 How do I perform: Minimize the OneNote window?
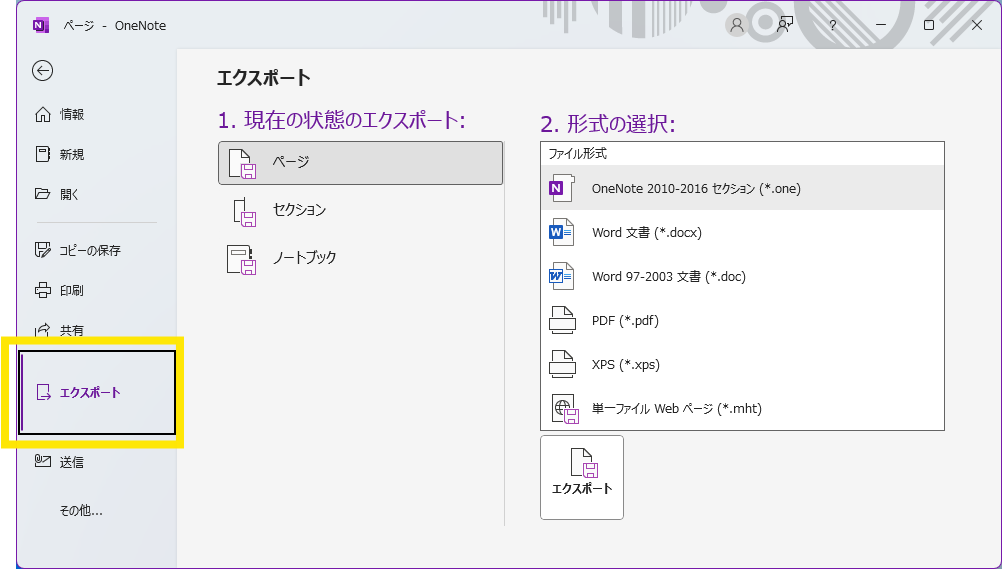(x=881, y=25)
